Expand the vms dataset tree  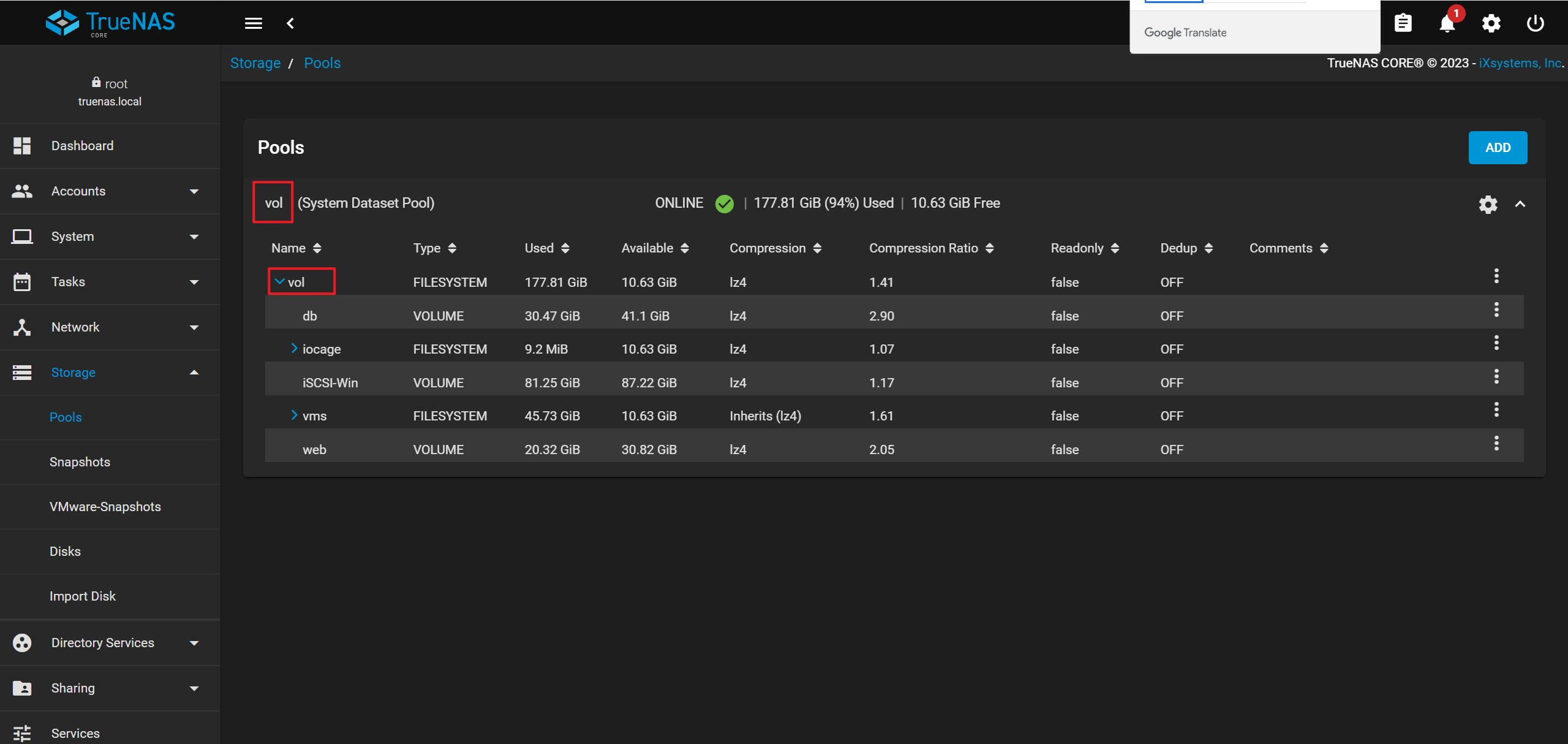[x=294, y=416]
